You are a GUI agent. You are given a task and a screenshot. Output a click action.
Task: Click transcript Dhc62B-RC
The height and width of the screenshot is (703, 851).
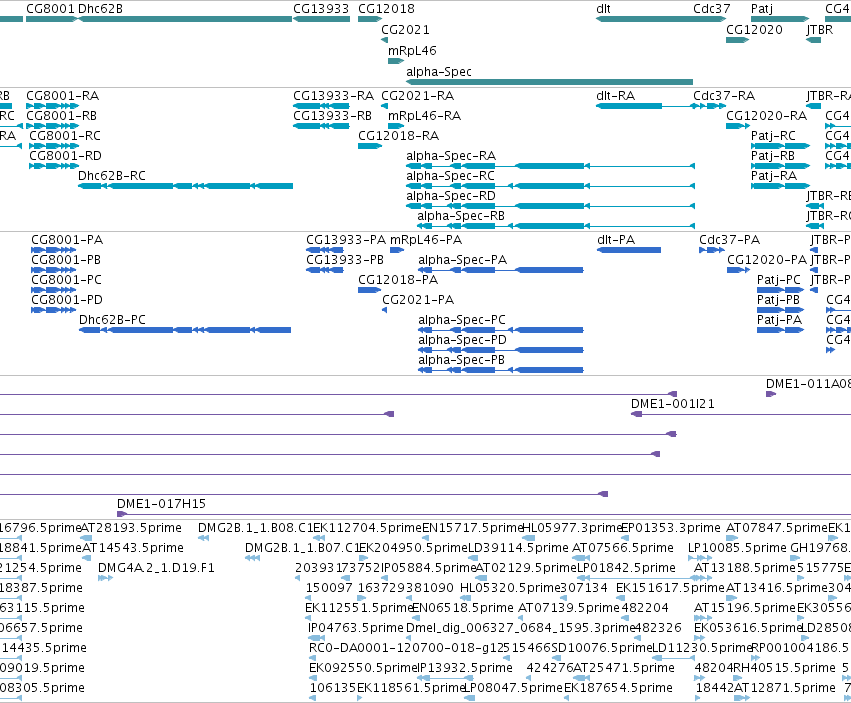185,186
